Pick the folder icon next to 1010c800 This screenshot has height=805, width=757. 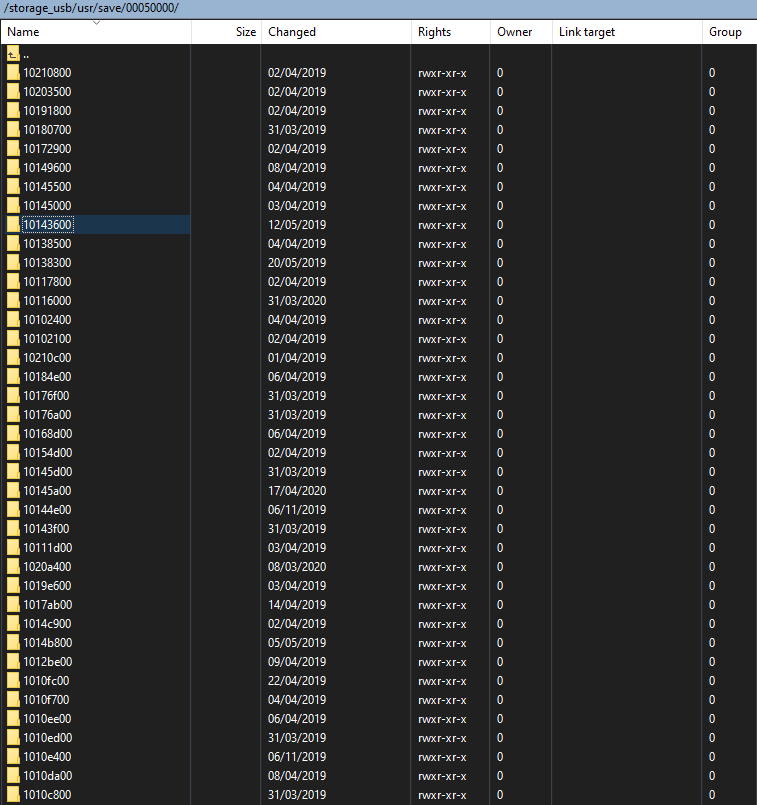[13, 795]
